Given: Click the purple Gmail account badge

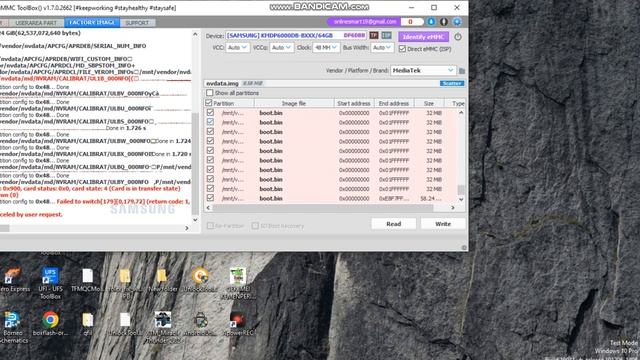Looking at the screenshot, I should tap(364, 22).
